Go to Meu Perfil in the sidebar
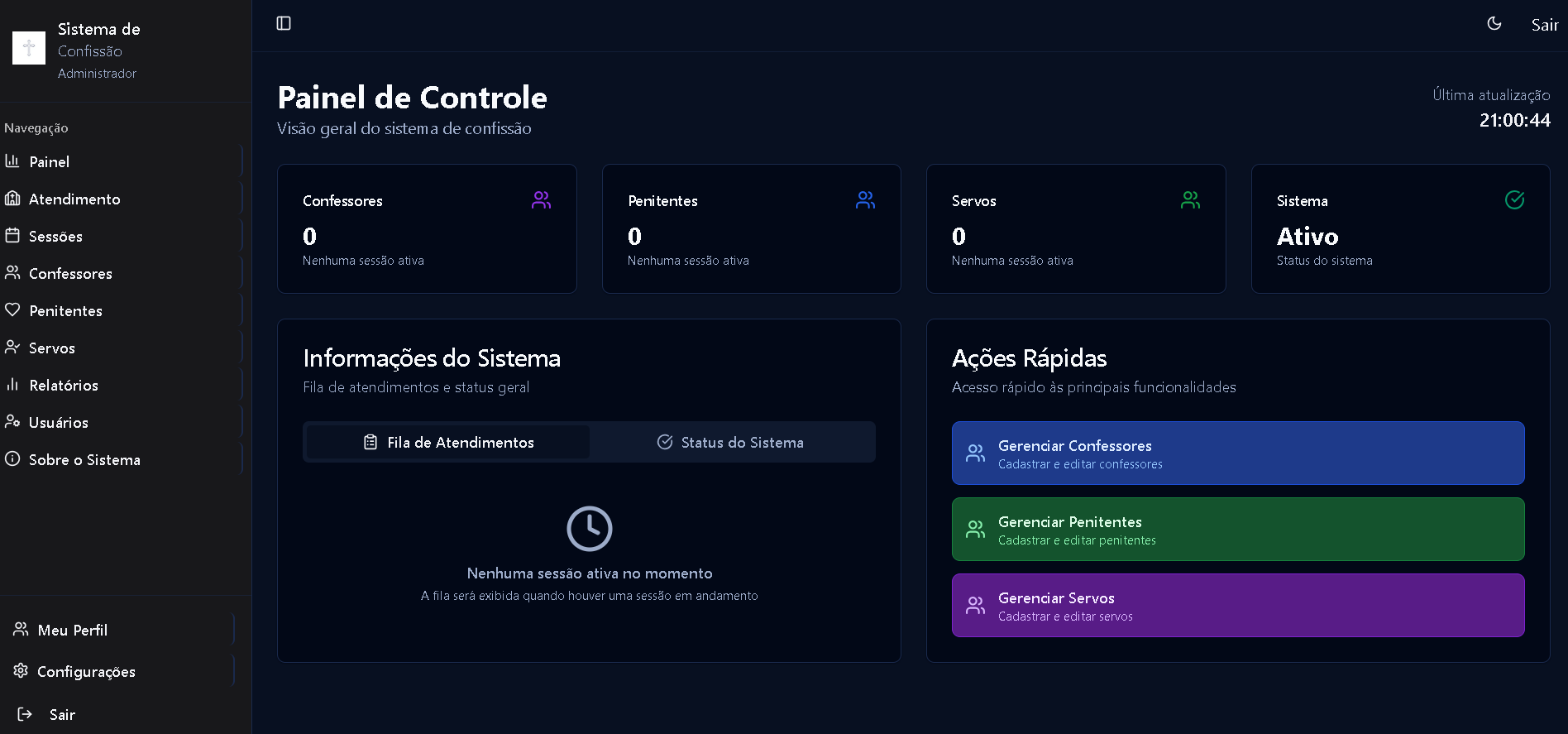Screen dimensions: 1568x734 (72, 631)
